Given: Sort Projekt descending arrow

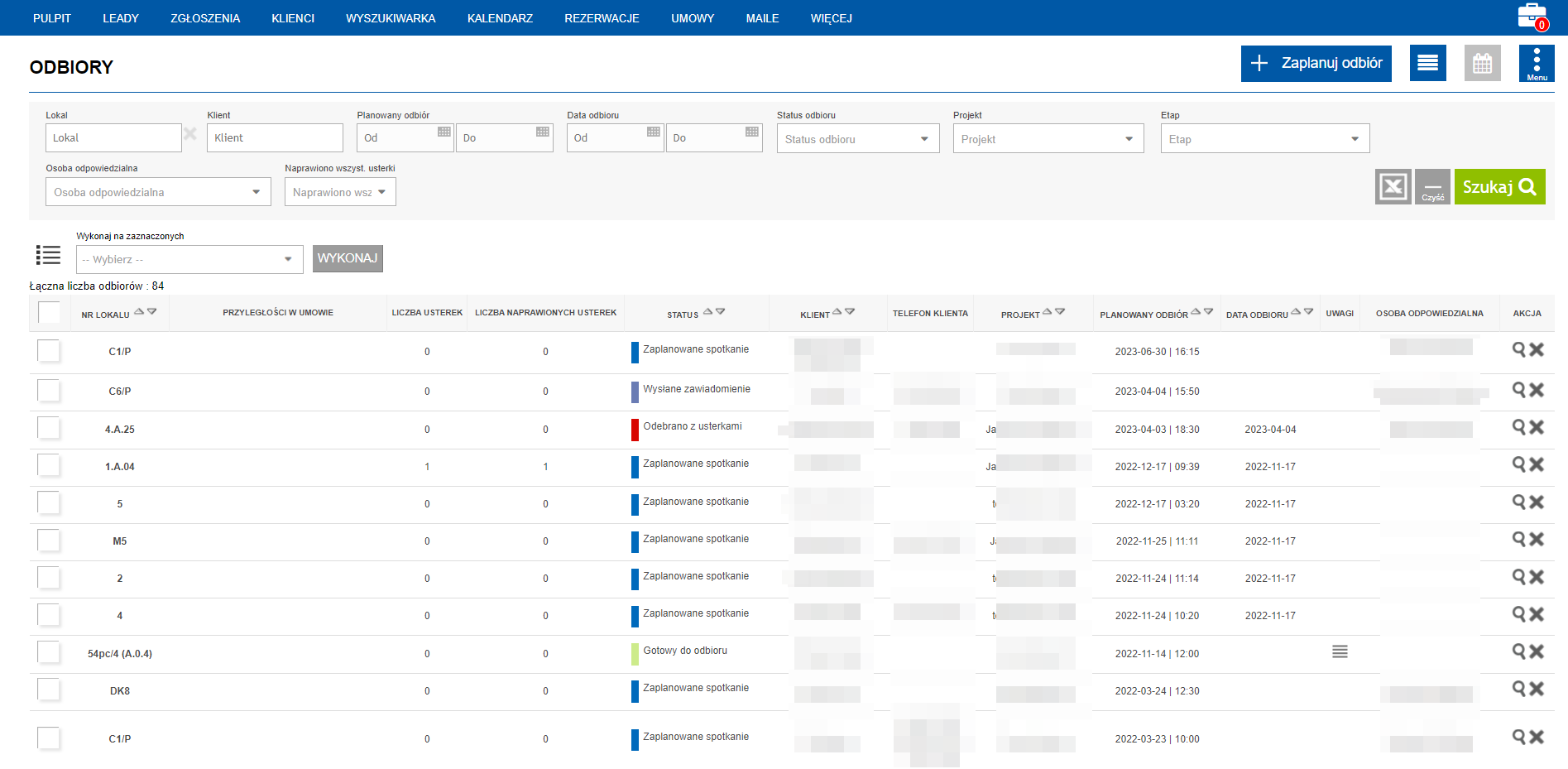Looking at the screenshot, I should (x=1060, y=312).
